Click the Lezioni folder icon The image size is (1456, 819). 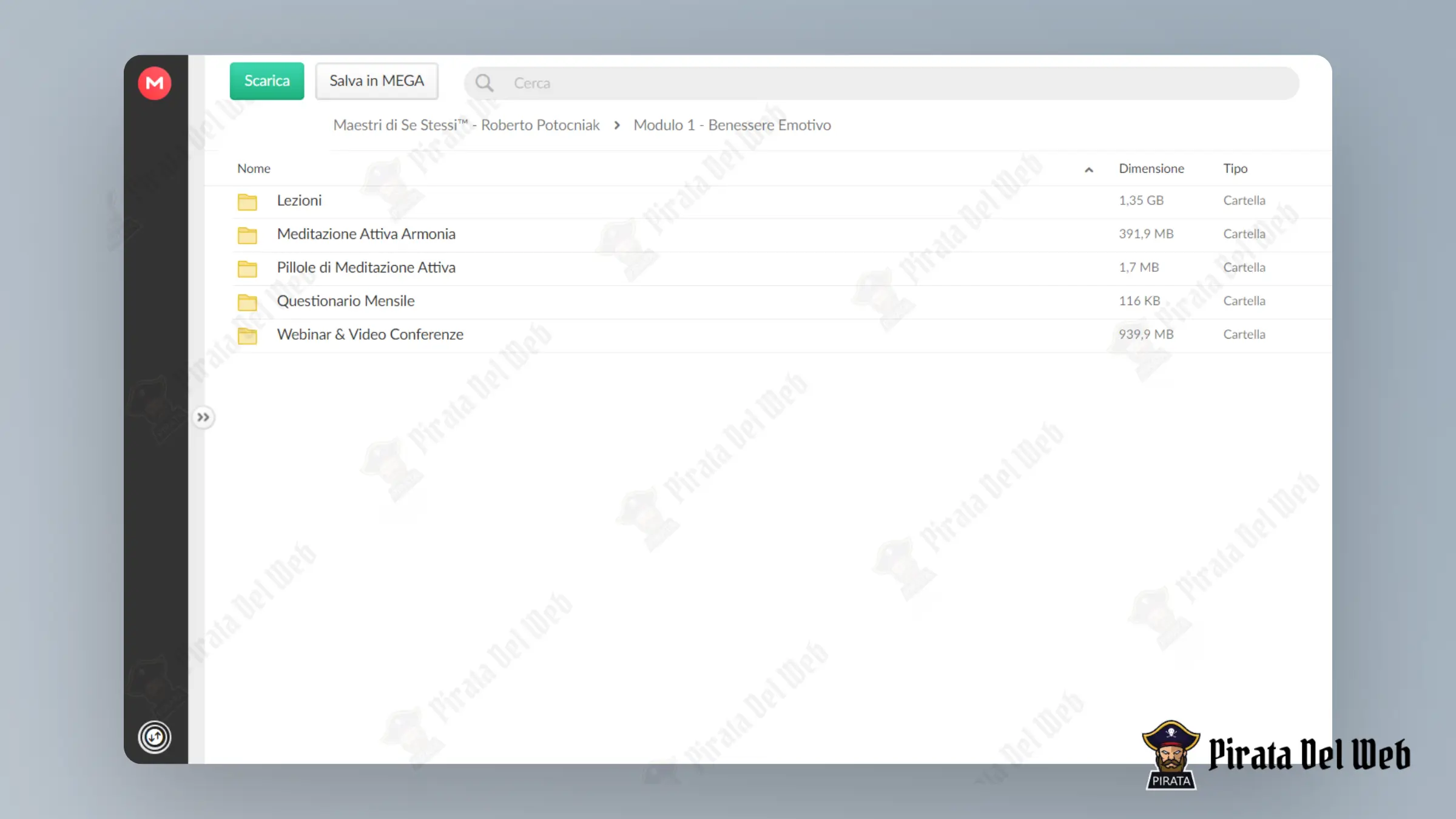[x=247, y=202]
